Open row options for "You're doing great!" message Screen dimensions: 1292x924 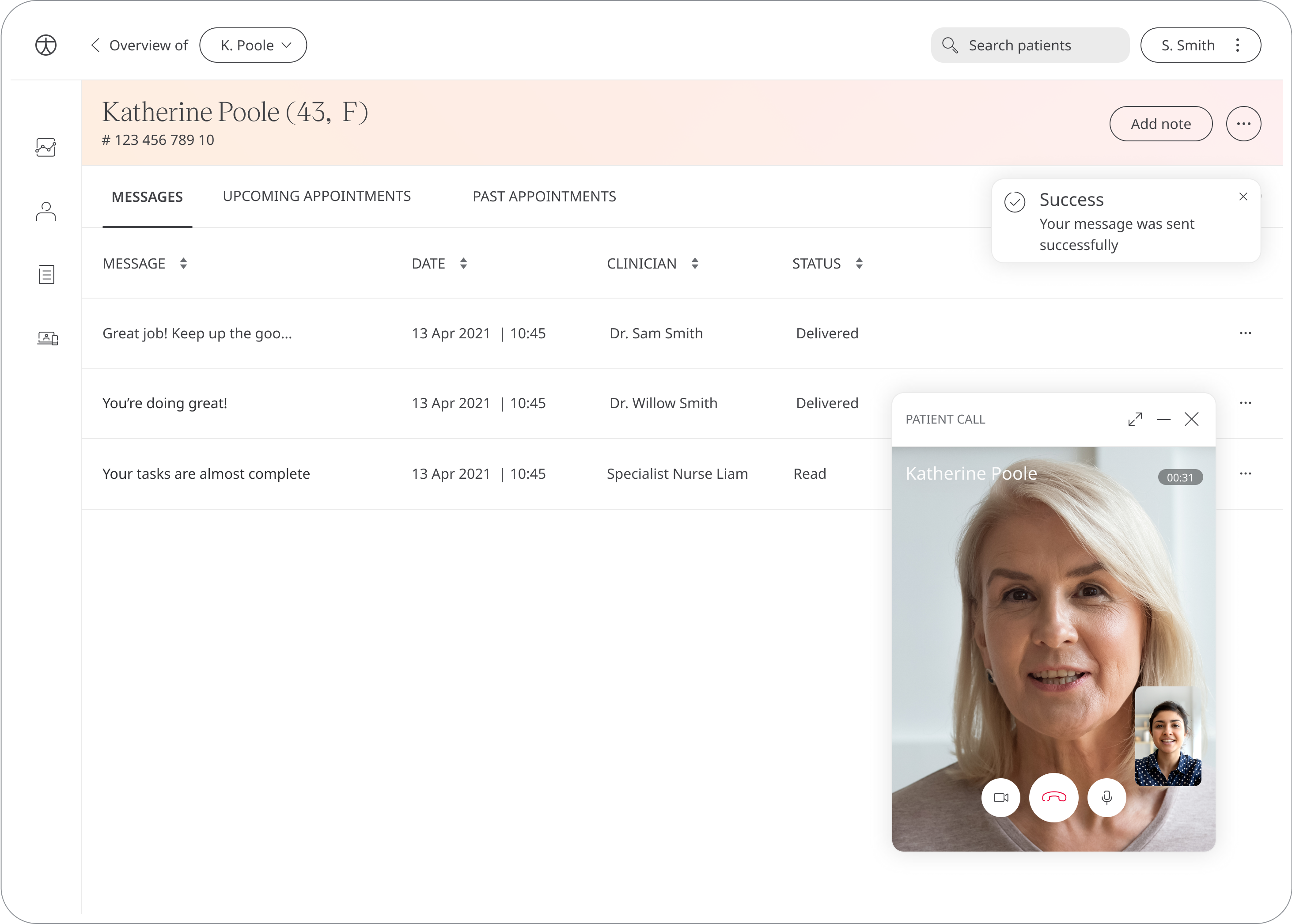[x=1245, y=403]
